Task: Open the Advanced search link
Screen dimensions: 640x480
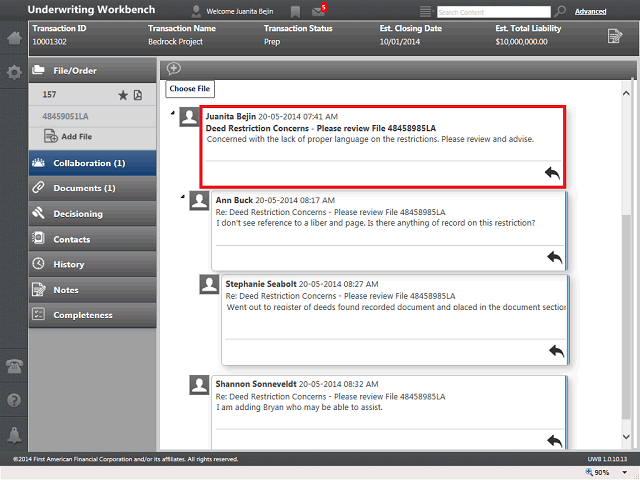Action: tap(590, 12)
